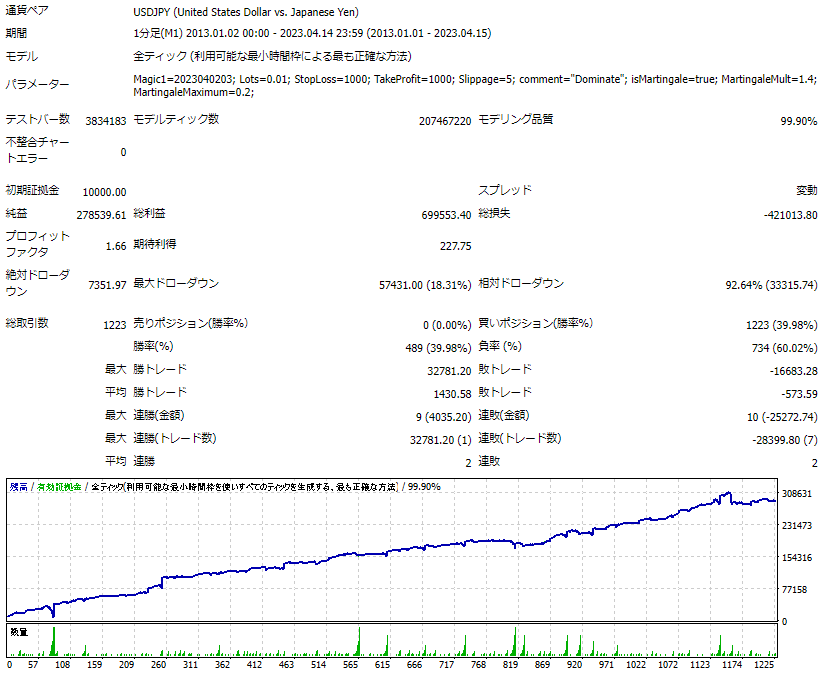830x674 pixels.
Task: Click the 有効証拠金 equity legend label
Action: click(59, 487)
